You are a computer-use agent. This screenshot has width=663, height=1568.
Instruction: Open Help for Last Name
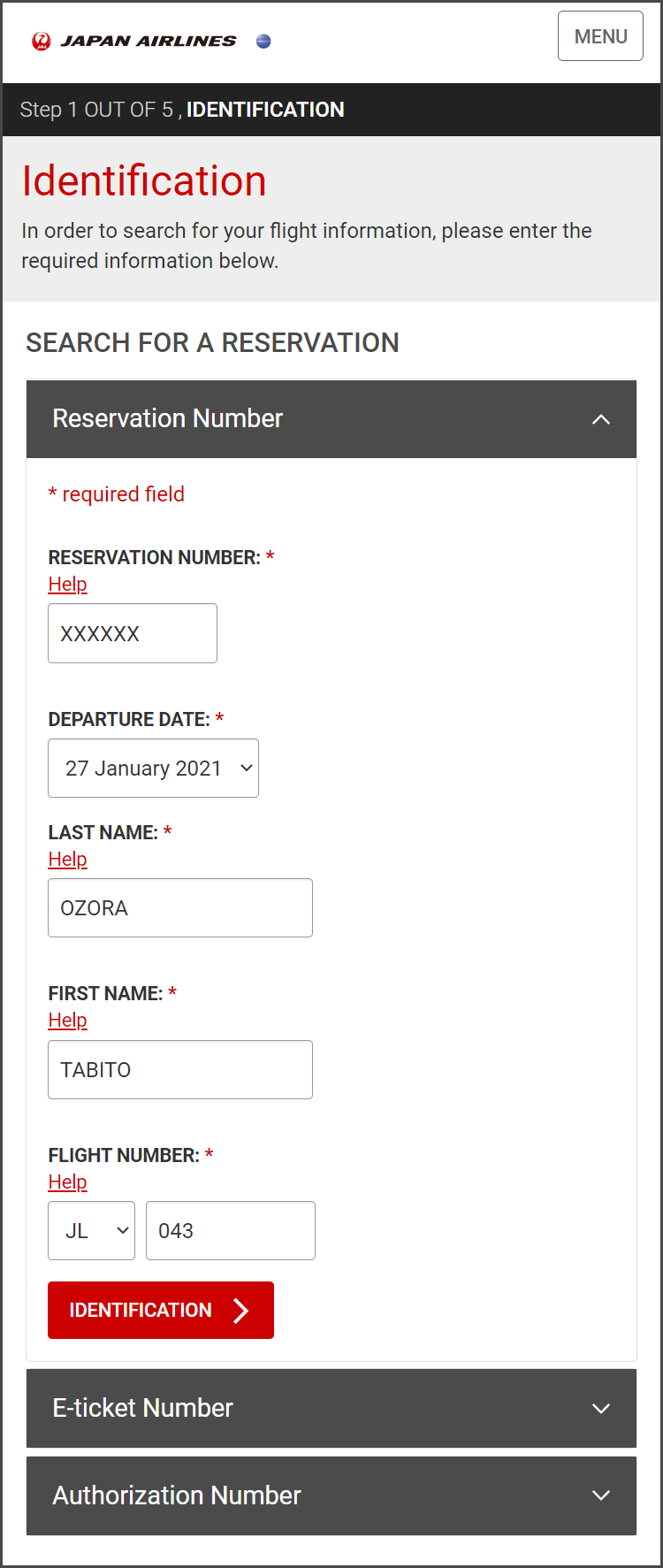tap(67, 859)
